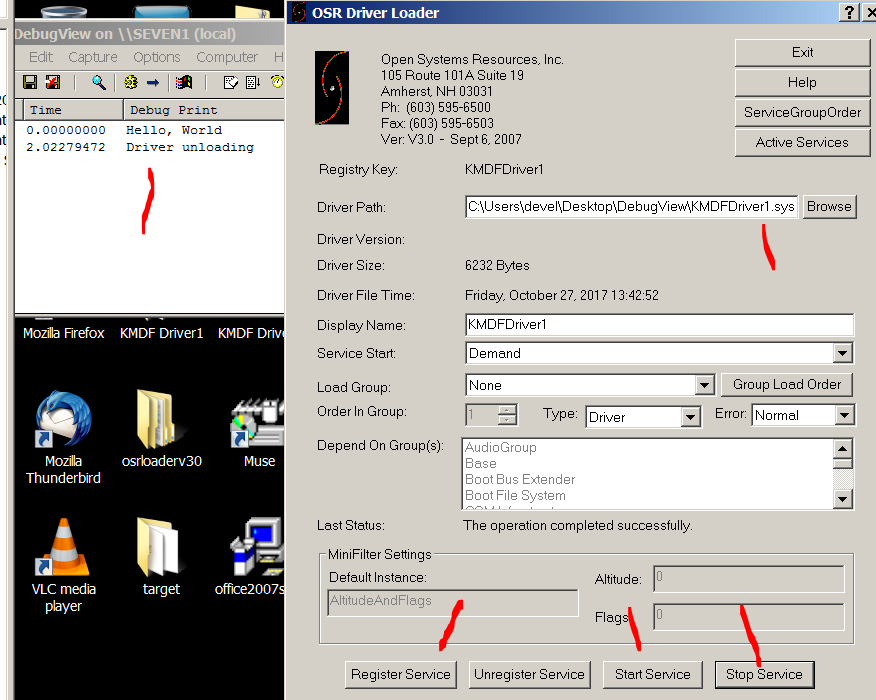Open the Capture menu in DebugView

tap(93, 57)
